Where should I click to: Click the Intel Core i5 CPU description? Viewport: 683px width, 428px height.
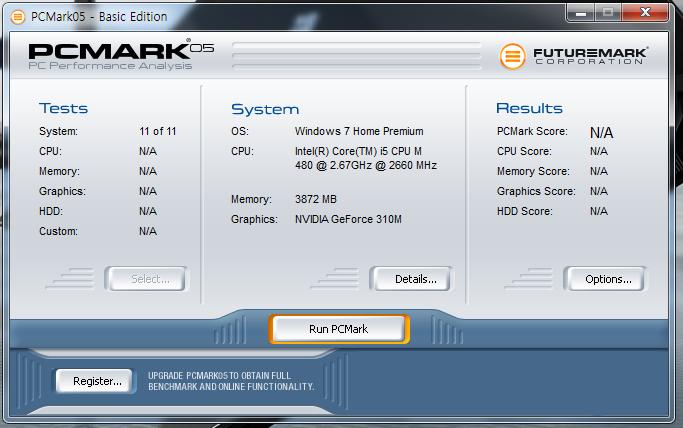366,158
